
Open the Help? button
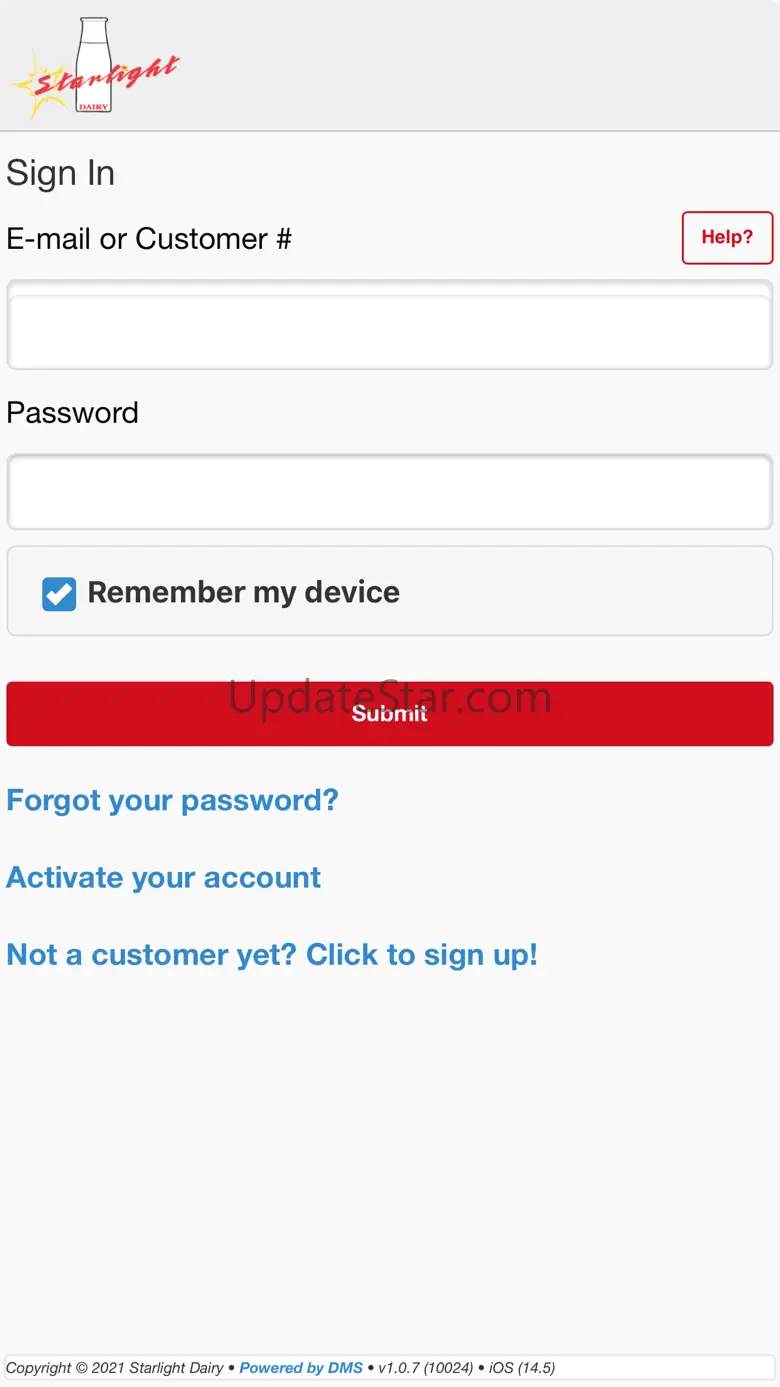pos(727,238)
